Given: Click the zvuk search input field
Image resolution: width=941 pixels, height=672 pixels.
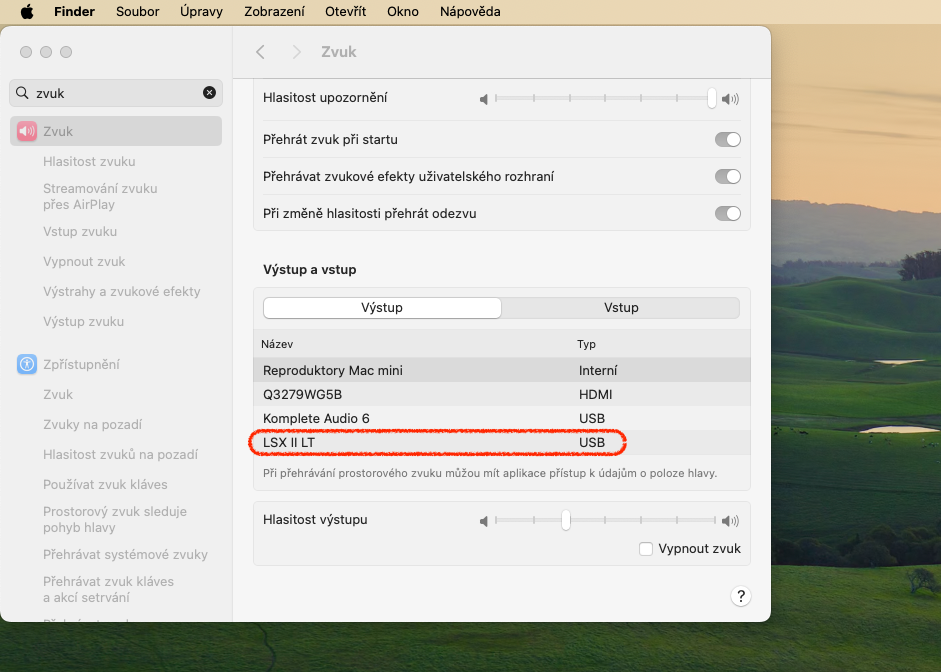Looking at the screenshot, I should 116,92.
